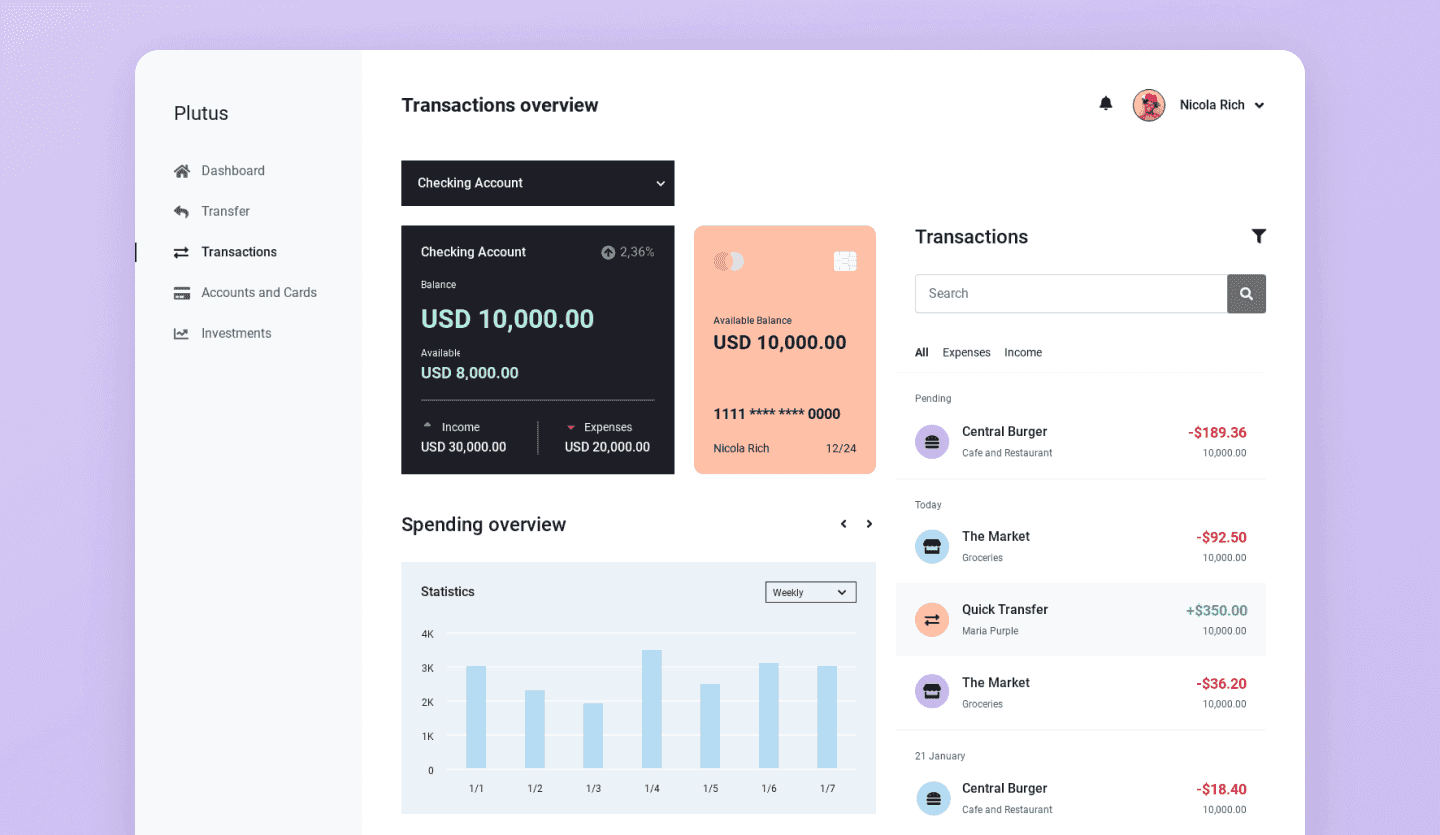Image resolution: width=1440 pixels, height=835 pixels.
Task: Click the 1/7 bar in statistics chart
Action: coord(827,717)
